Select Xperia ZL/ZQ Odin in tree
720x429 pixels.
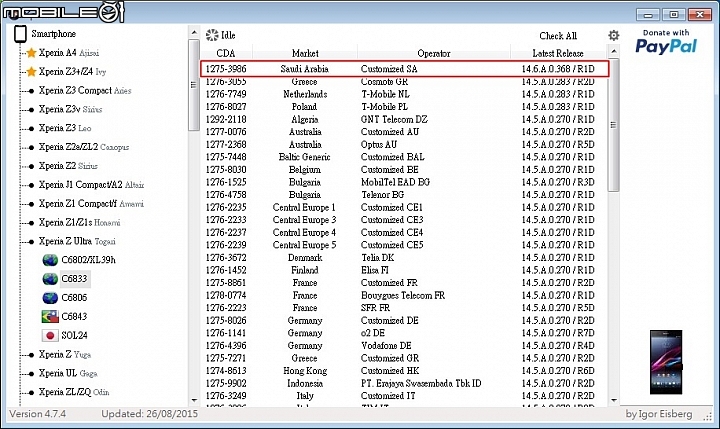pyautogui.click(x=74, y=392)
